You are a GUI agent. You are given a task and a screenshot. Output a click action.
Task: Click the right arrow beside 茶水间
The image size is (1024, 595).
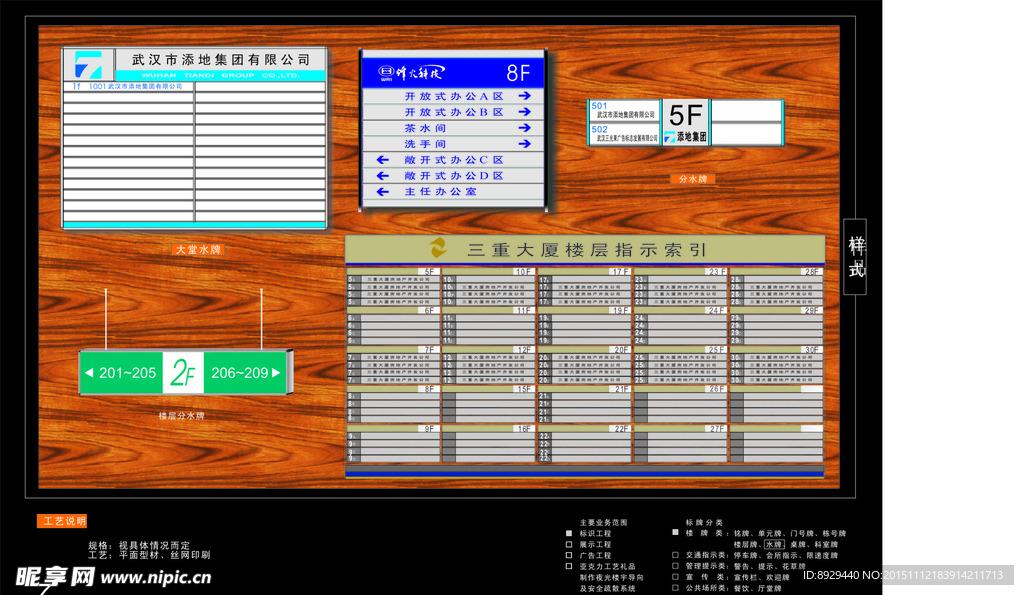pos(524,127)
